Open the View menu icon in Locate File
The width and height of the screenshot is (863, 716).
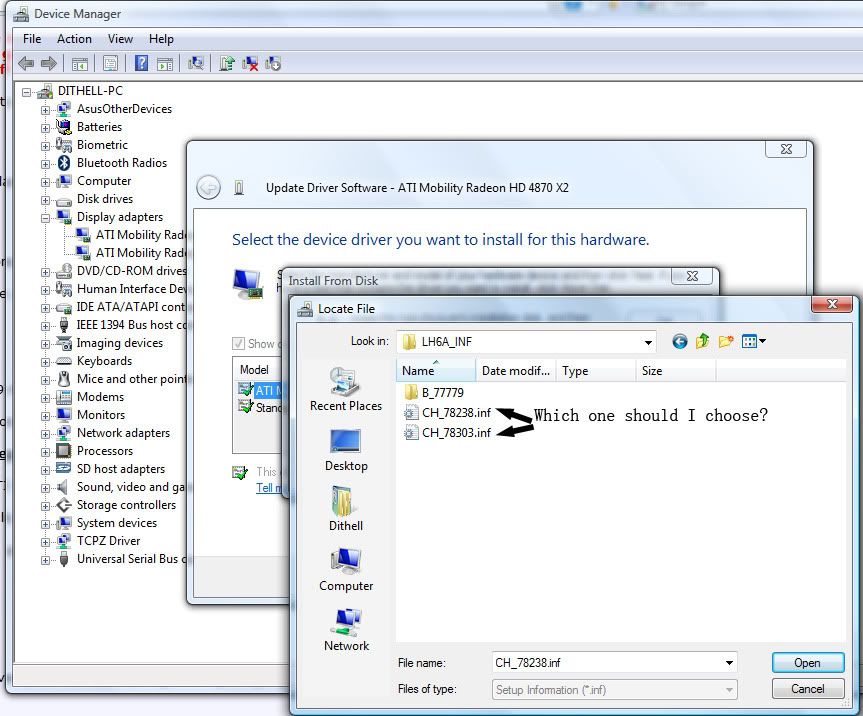[753, 342]
